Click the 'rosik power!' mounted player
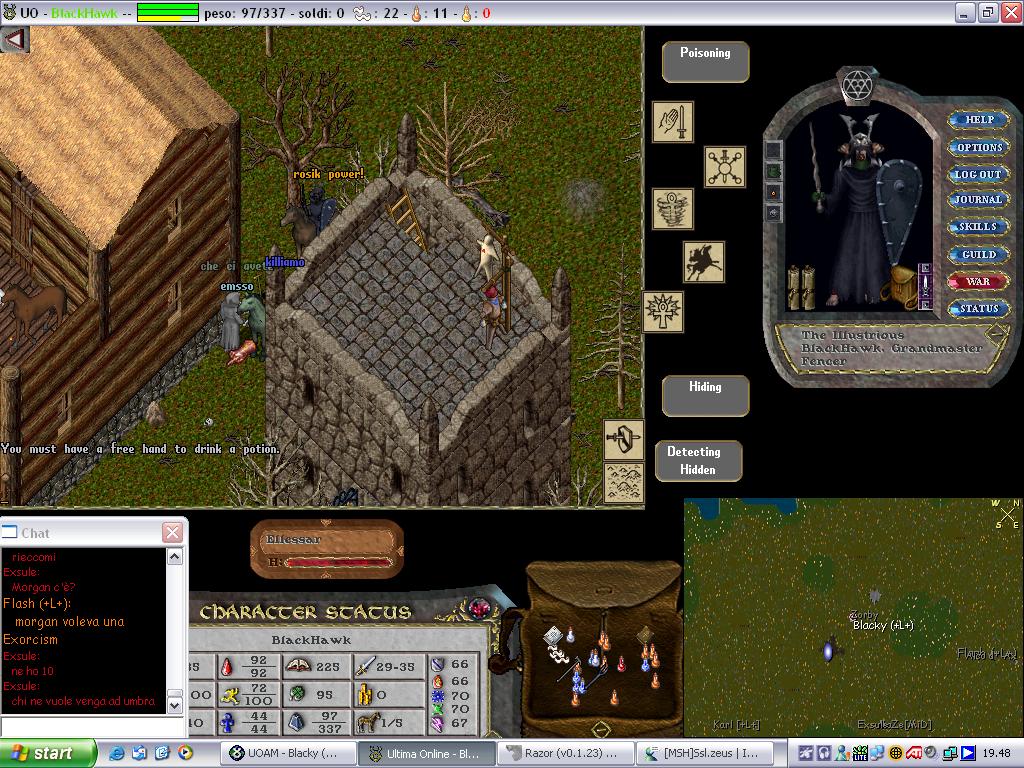The width and height of the screenshot is (1024, 768). (309, 217)
